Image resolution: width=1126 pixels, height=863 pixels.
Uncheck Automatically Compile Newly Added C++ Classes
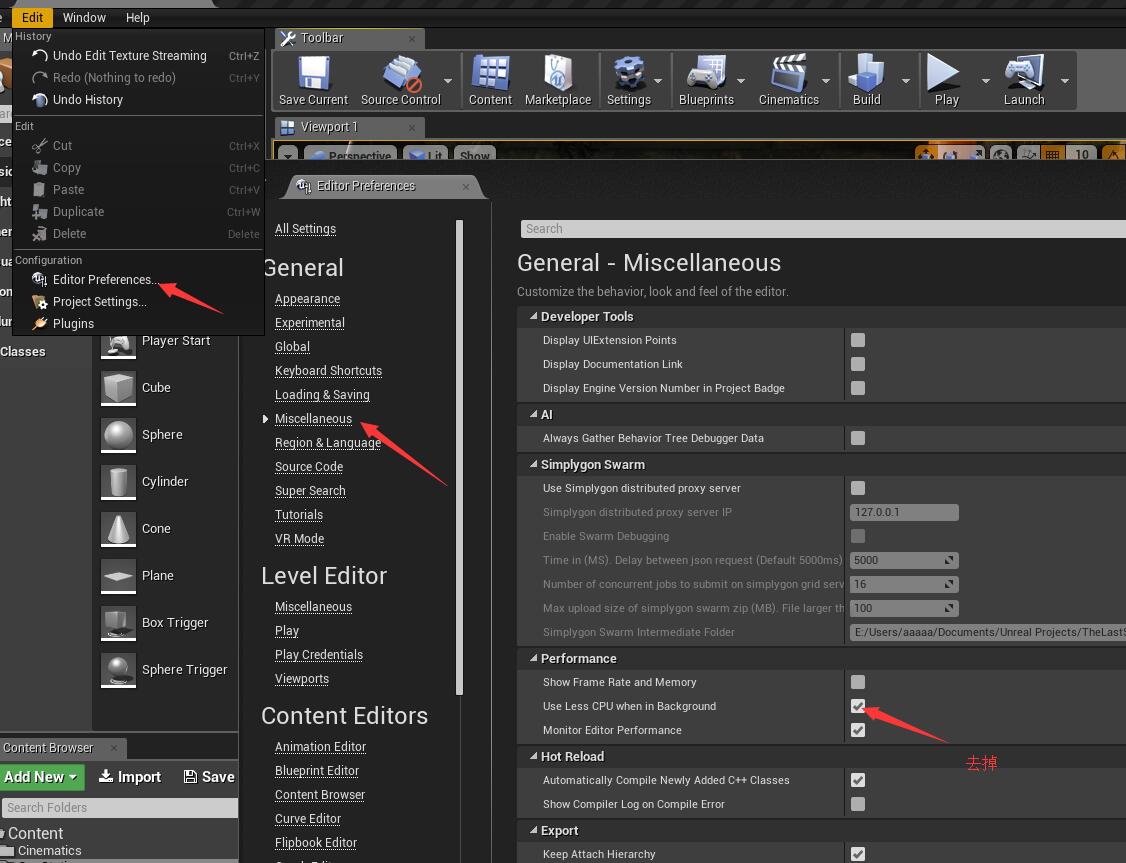[857, 780]
